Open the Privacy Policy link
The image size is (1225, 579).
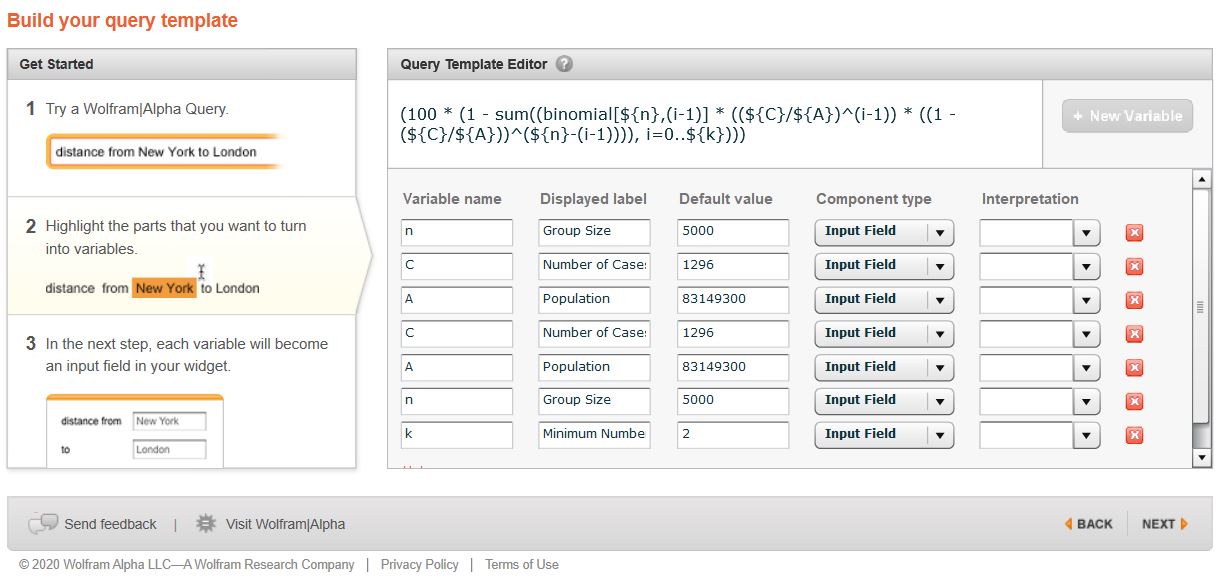coord(419,565)
